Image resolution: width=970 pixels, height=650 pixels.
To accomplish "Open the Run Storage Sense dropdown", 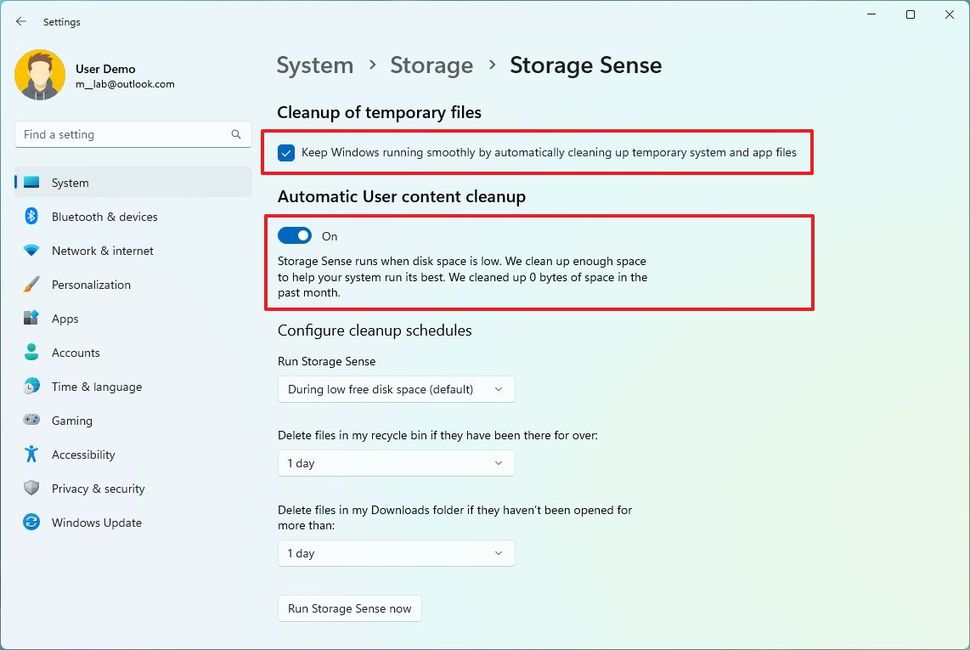I will tap(396, 389).
